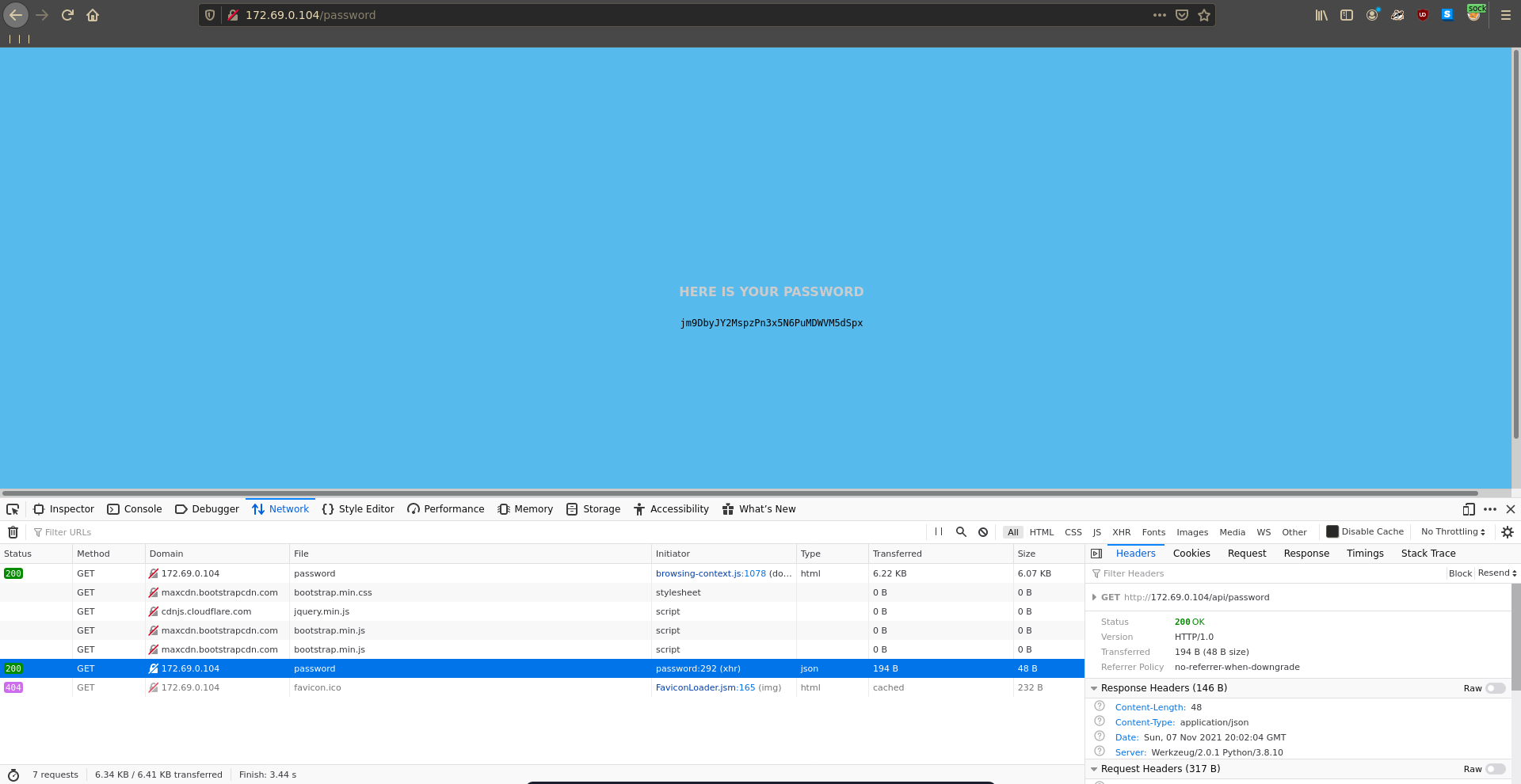The width and height of the screenshot is (1521, 784).
Task: Toggle Raw view for Request Headers
Action: (1495, 769)
